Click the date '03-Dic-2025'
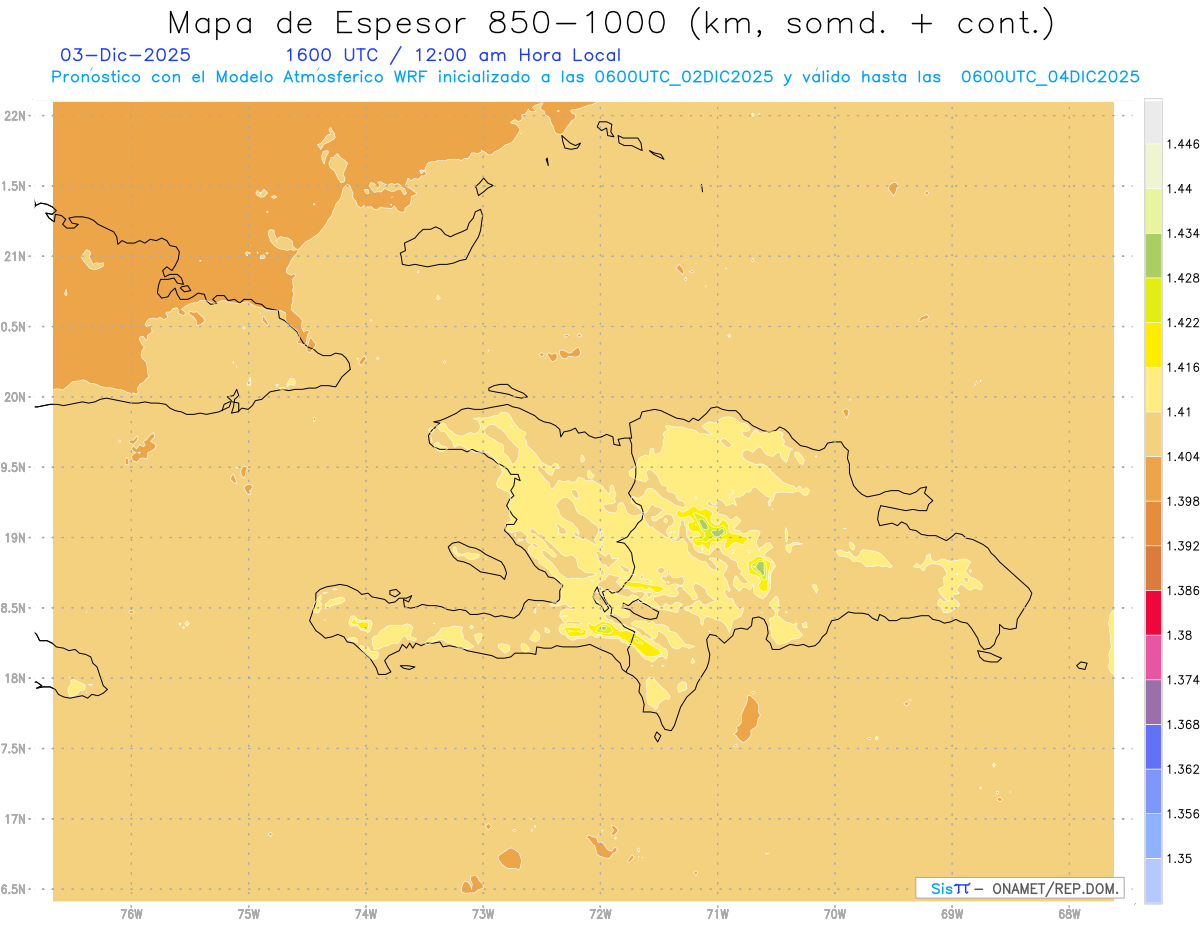 point(125,55)
